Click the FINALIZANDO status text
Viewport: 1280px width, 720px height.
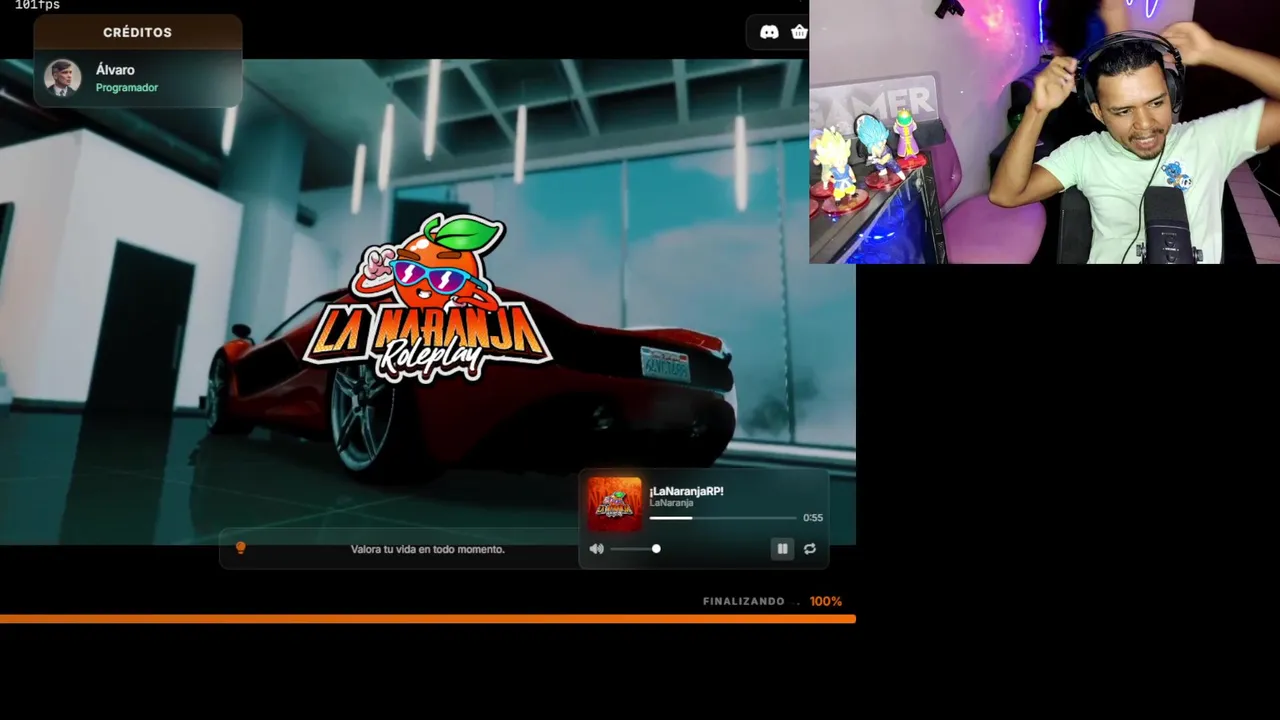[x=744, y=602]
